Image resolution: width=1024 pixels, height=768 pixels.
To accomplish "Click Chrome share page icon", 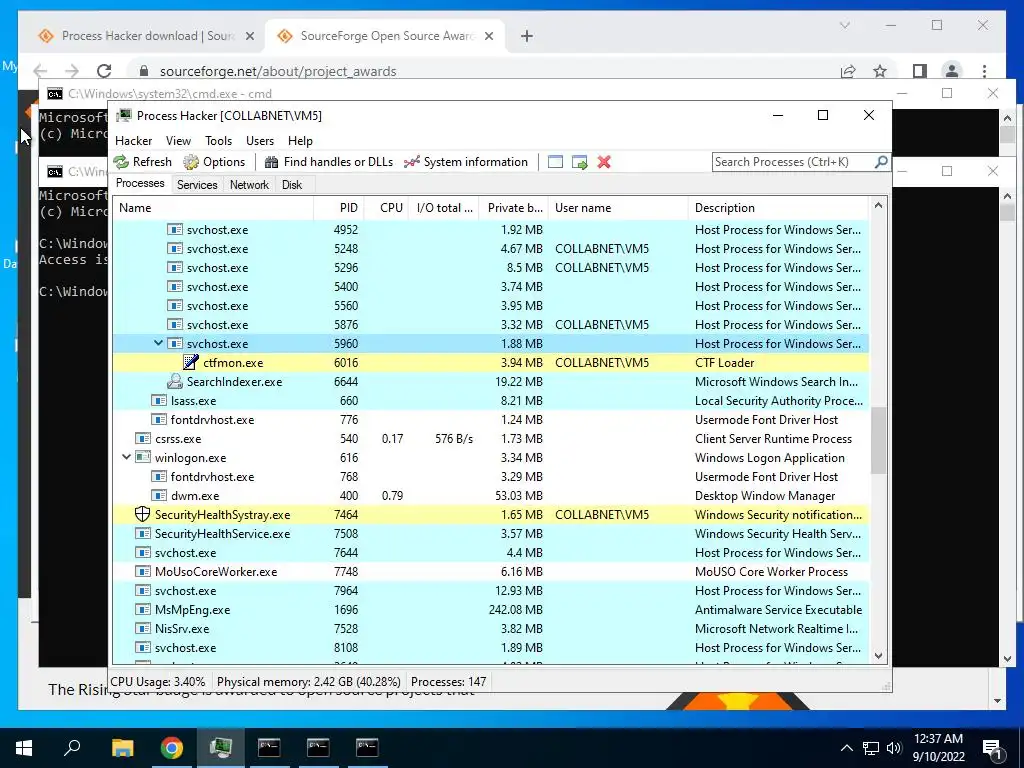I will coord(848,71).
